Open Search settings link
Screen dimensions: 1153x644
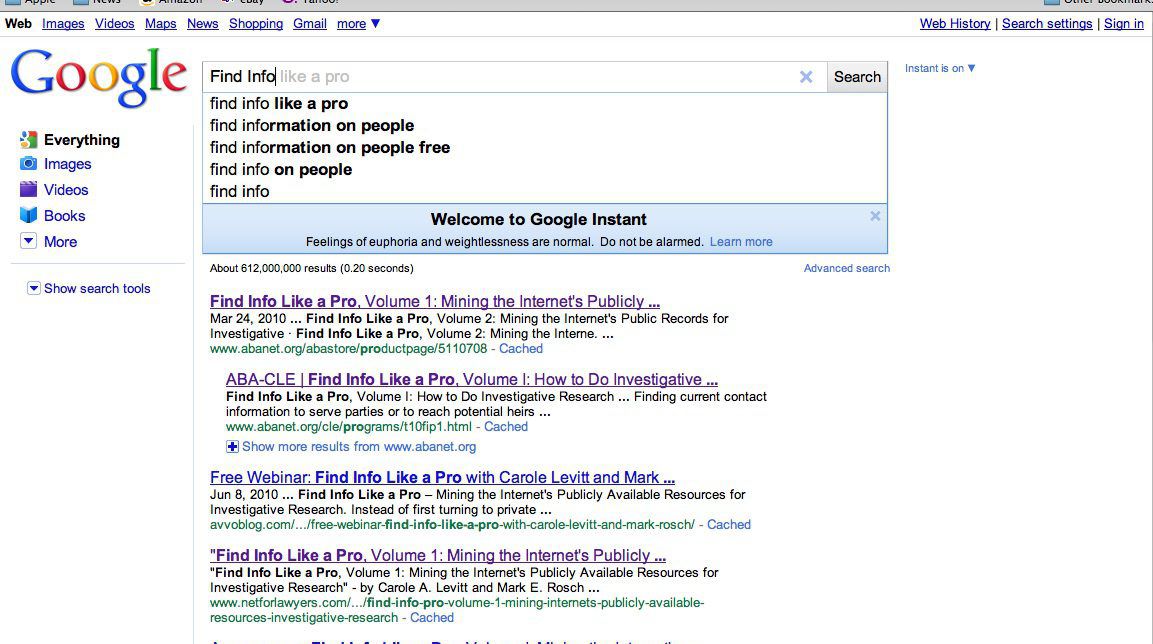coord(1047,24)
